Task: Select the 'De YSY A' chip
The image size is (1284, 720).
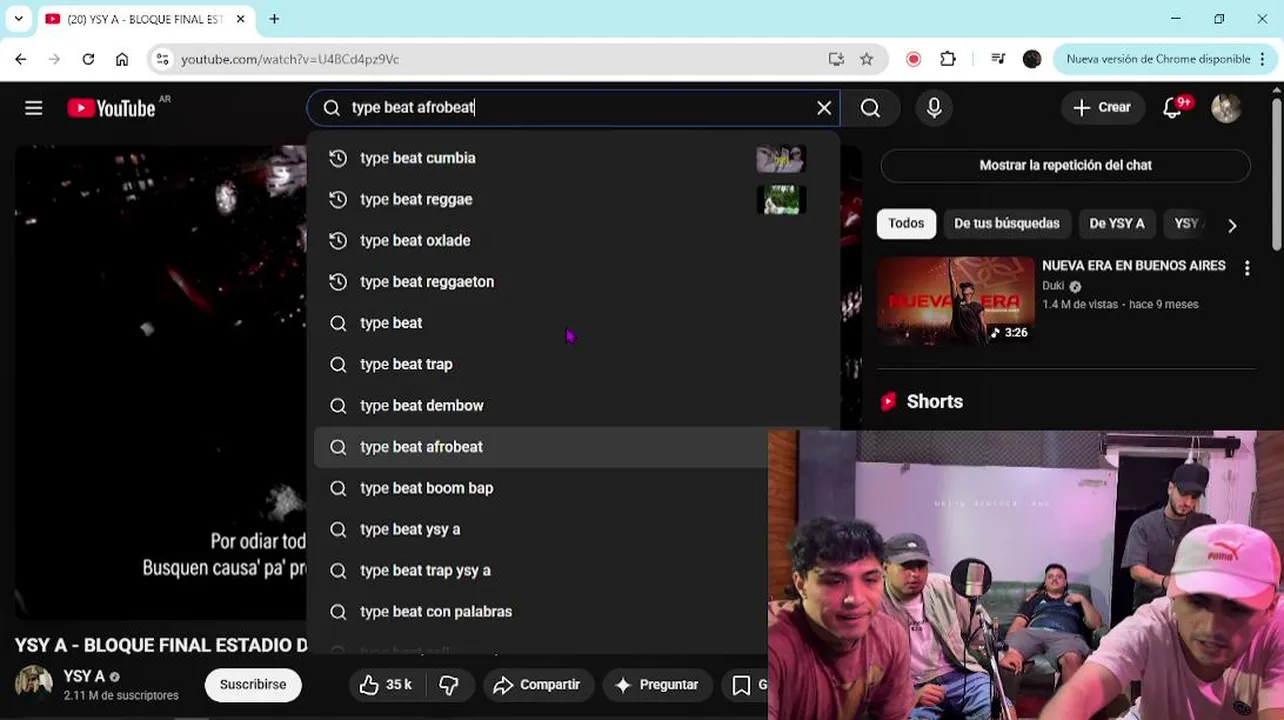Action: 1117,223
